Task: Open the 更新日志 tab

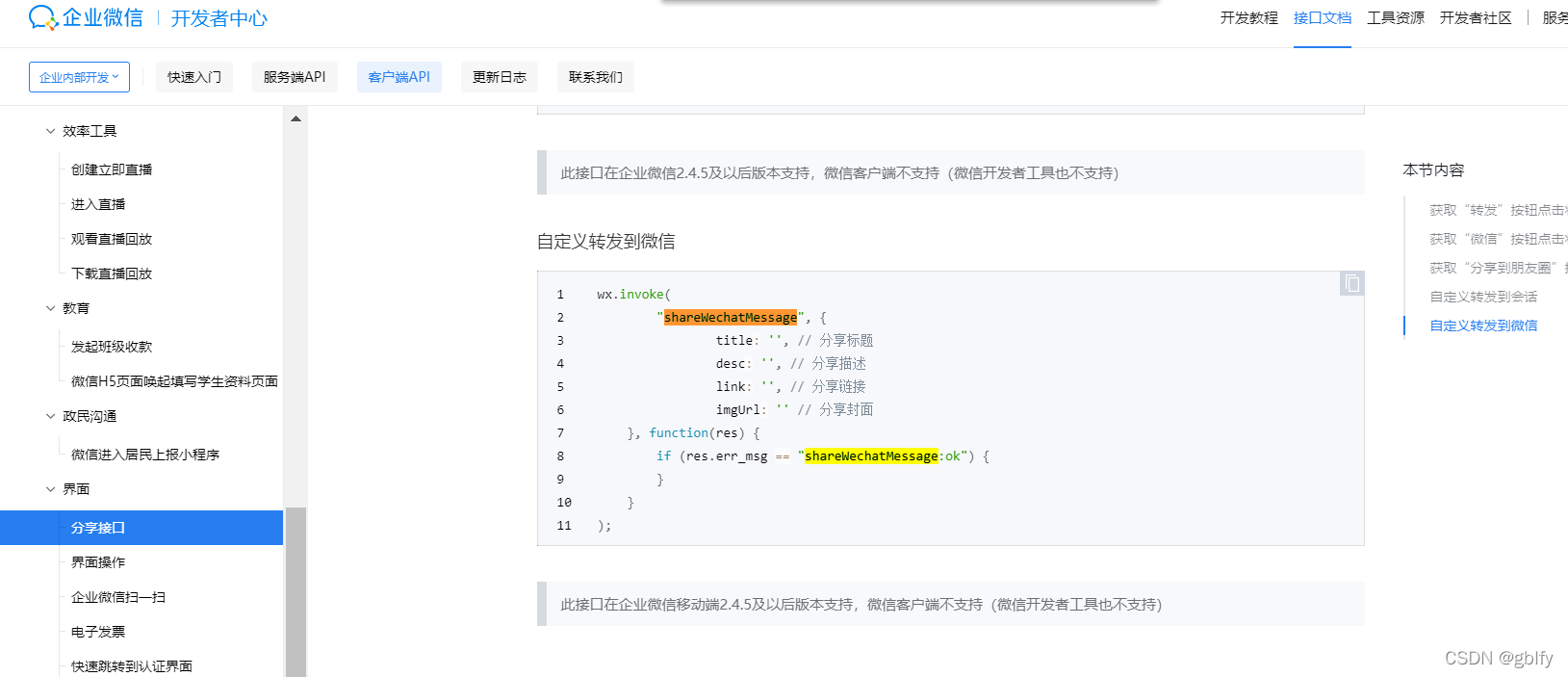Action: (x=500, y=77)
